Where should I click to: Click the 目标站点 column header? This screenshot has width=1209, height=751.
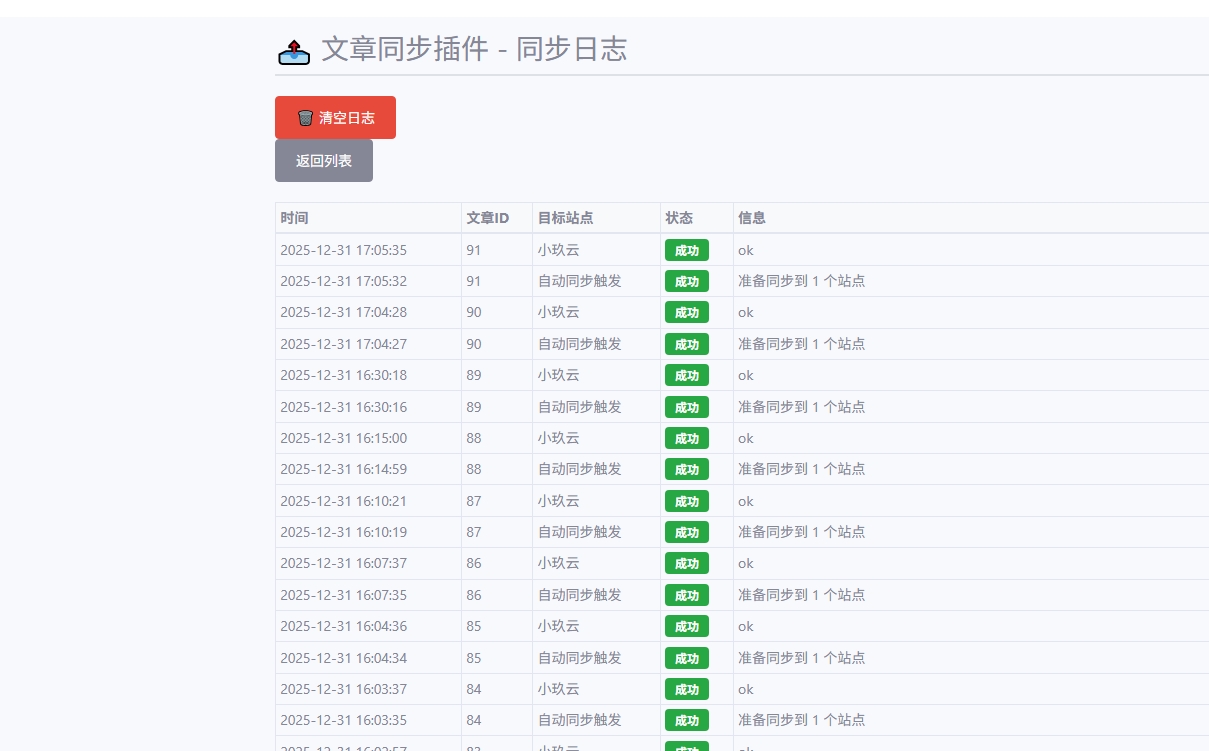tap(567, 218)
